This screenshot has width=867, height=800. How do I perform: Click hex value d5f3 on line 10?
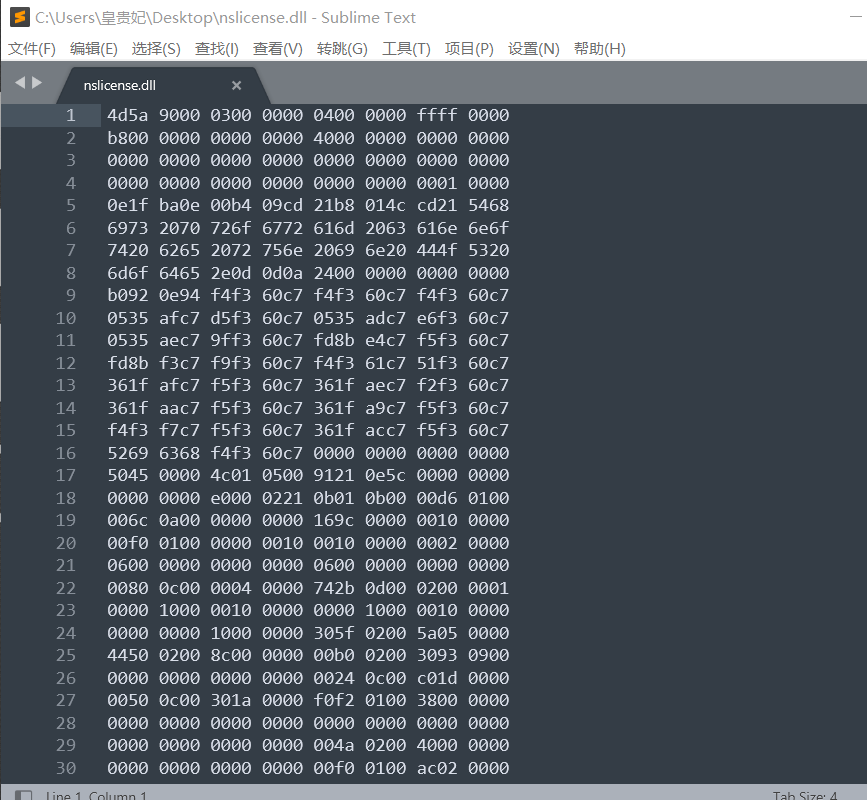(x=231, y=318)
